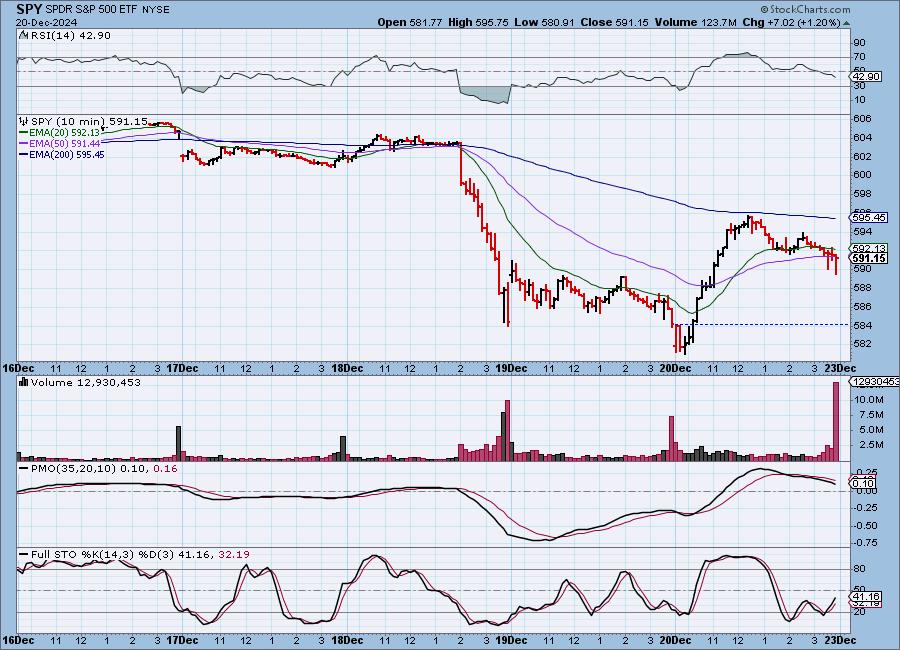Click the 19Dec label on the bottom time axis

tap(511, 640)
